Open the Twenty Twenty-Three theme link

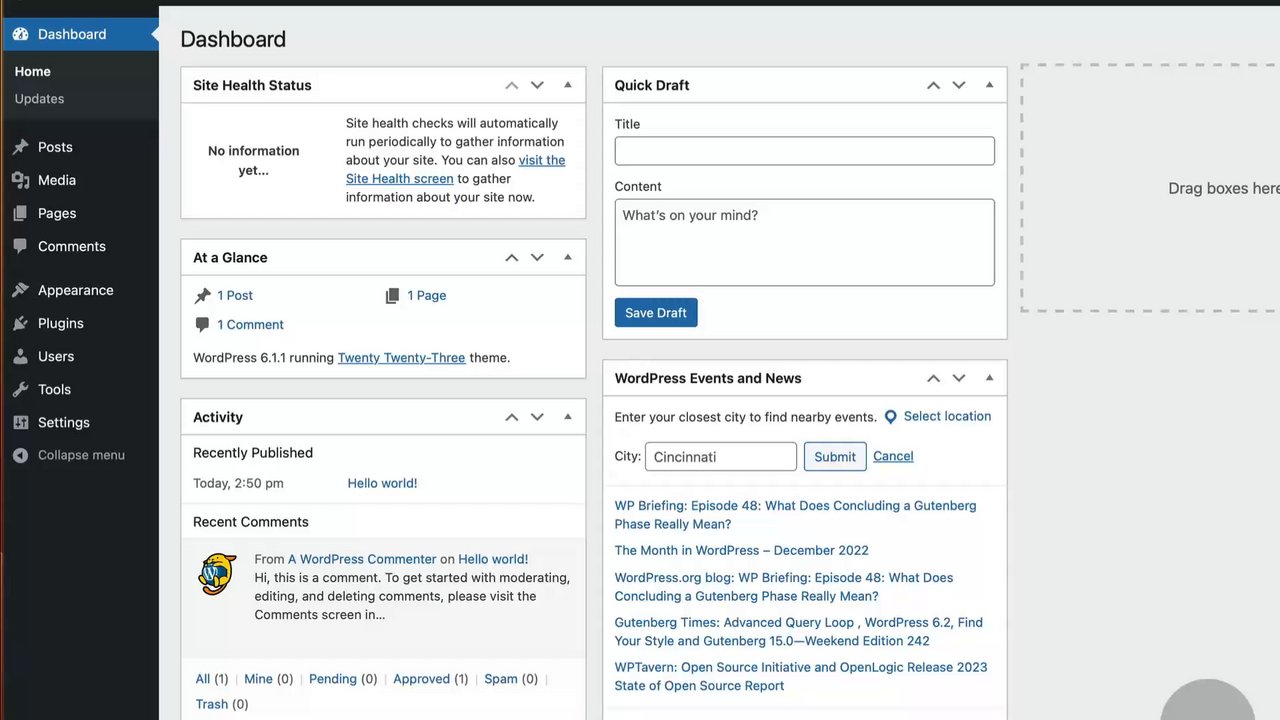401,358
